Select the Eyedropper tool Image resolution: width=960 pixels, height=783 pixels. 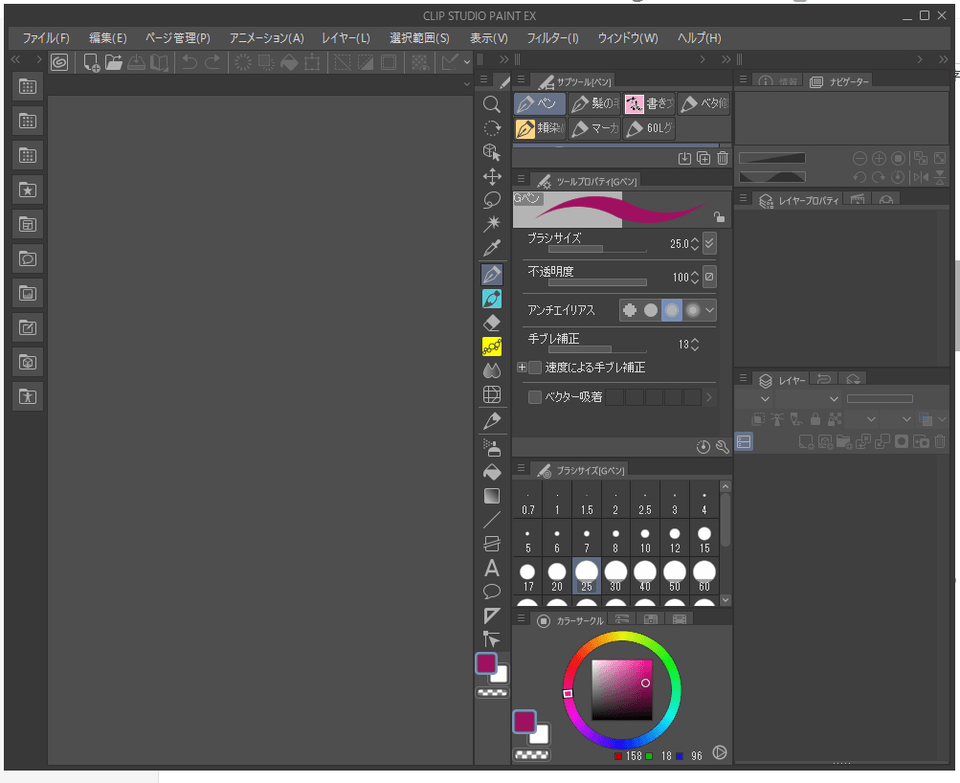tap(491, 247)
